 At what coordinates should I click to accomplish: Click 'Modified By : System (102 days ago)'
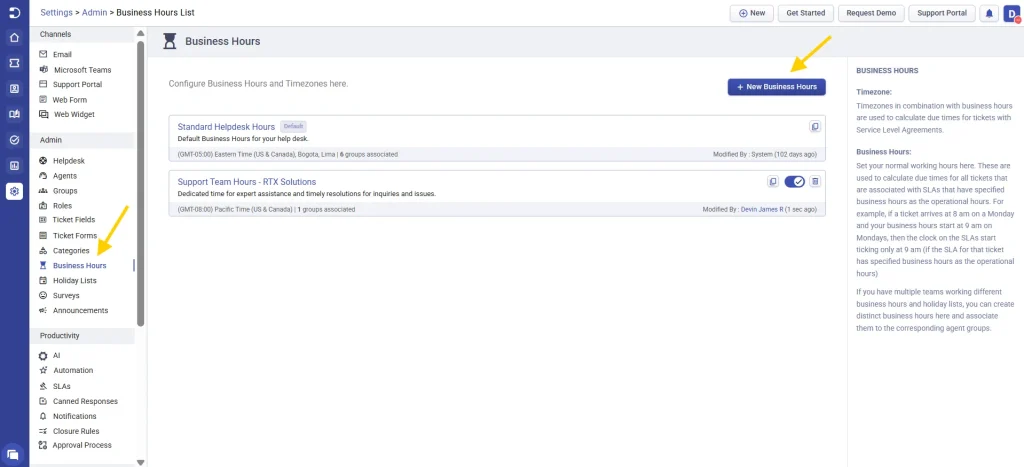coord(765,155)
